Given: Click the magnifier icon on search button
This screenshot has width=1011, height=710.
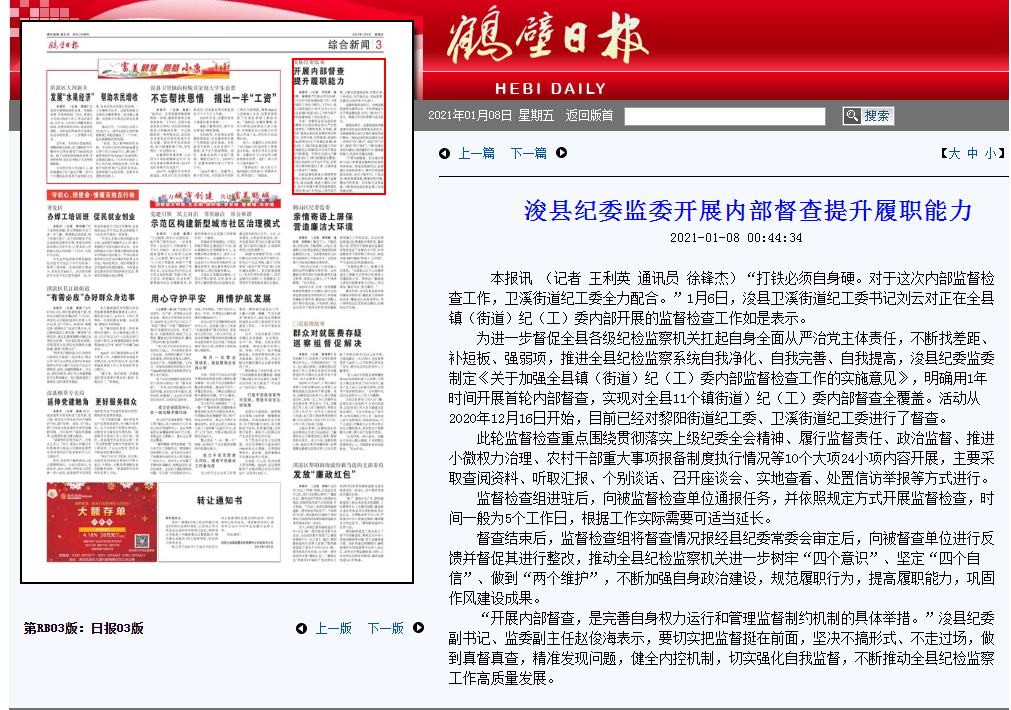Looking at the screenshot, I should click(852, 116).
